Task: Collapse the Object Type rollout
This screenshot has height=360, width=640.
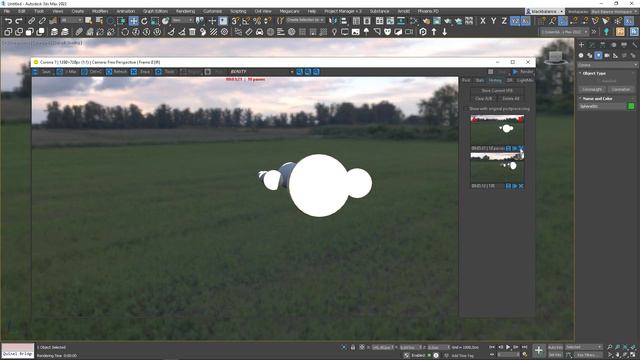Action: pos(594,73)
